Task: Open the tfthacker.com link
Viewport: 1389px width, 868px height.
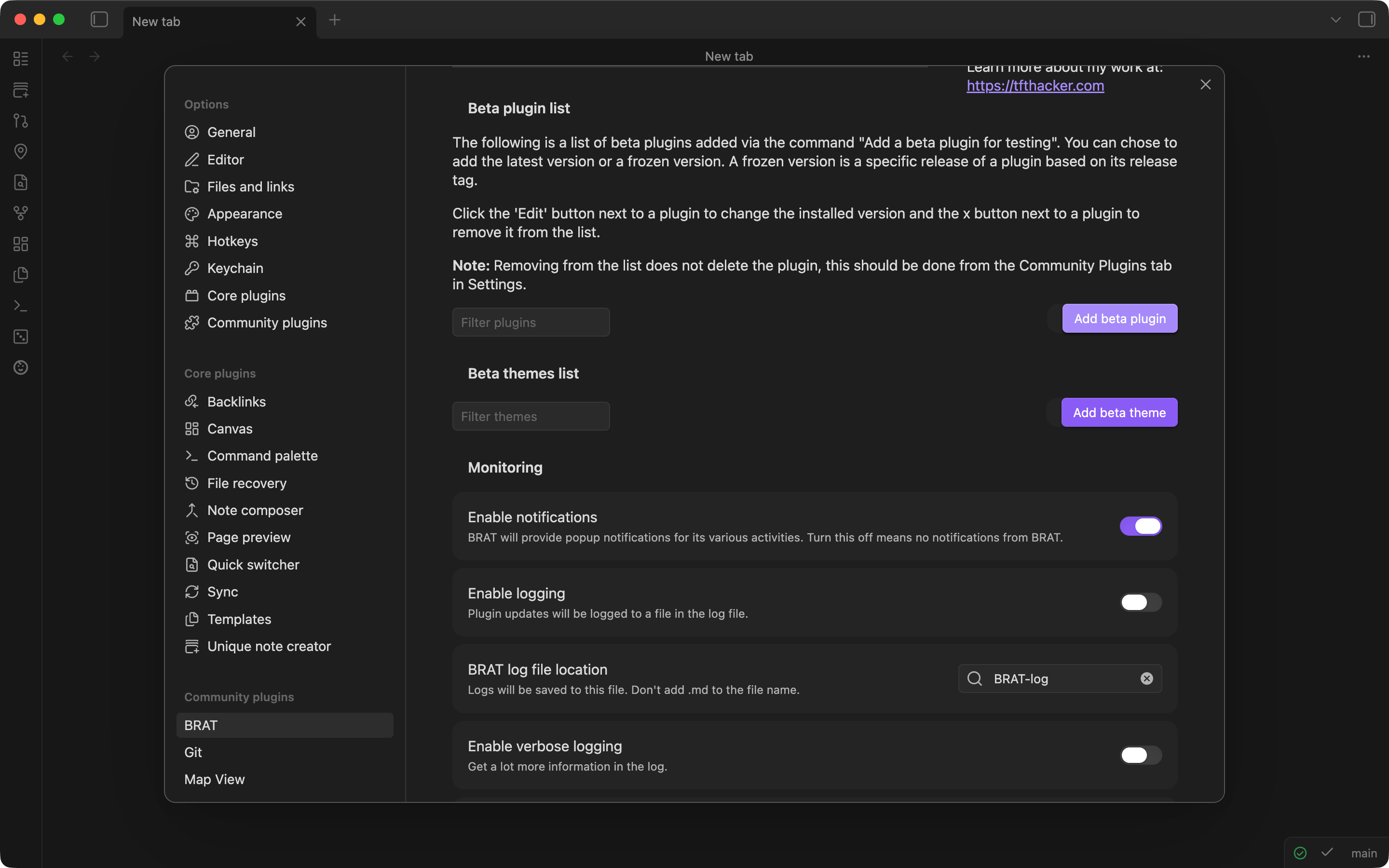Action: 1035,85
